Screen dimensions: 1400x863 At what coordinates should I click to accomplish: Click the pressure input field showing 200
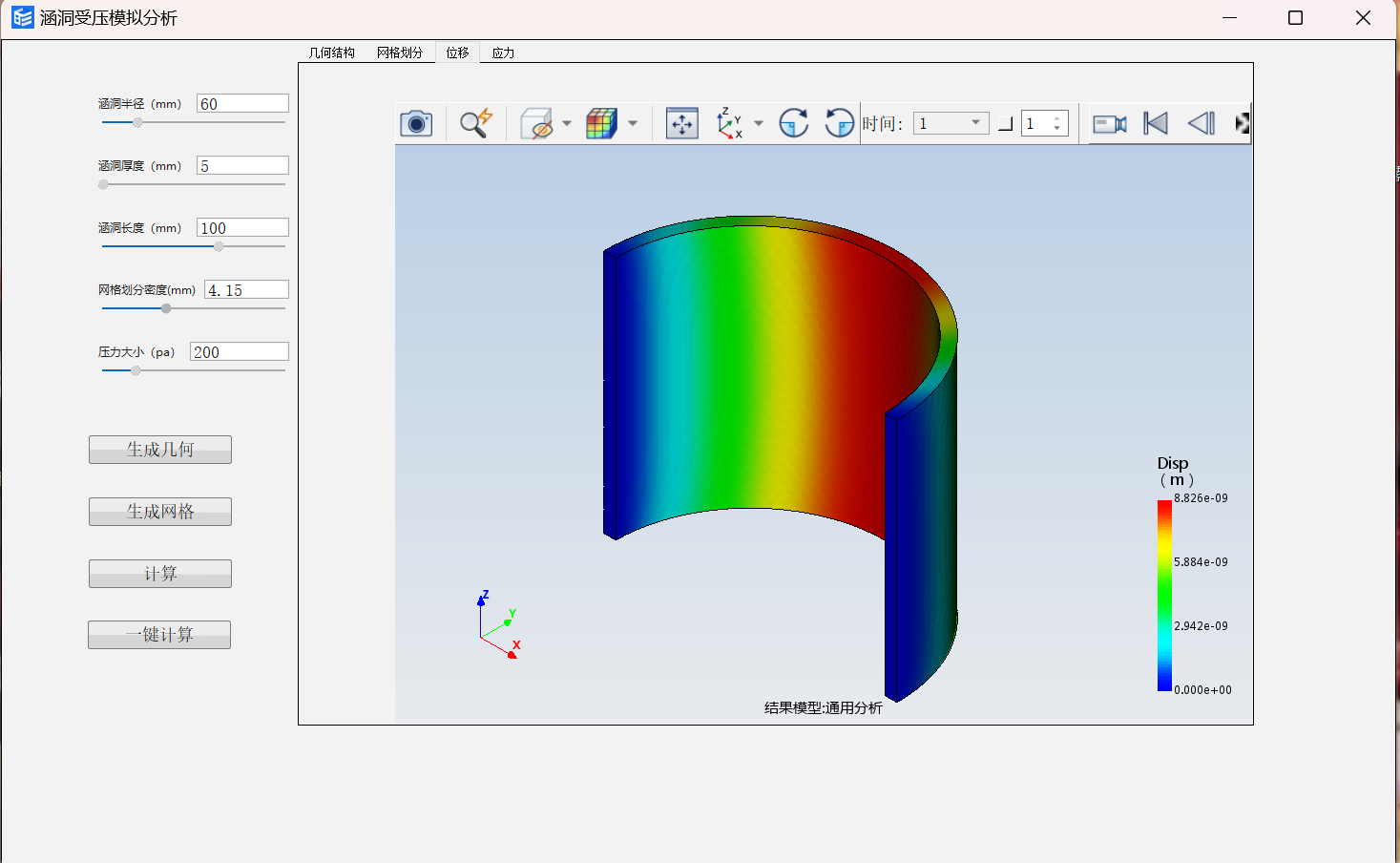click(240, 351)
